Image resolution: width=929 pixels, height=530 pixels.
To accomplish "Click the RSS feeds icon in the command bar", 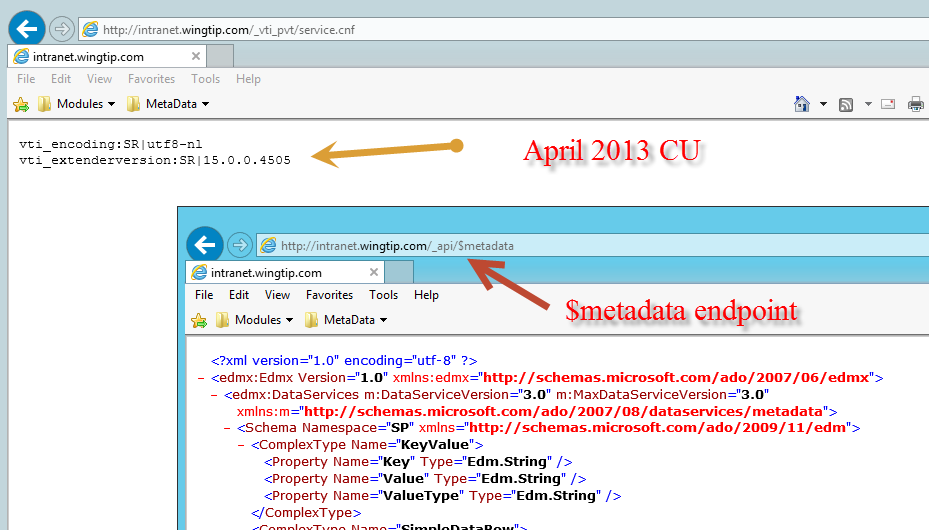I will click(x=846, y=105).
